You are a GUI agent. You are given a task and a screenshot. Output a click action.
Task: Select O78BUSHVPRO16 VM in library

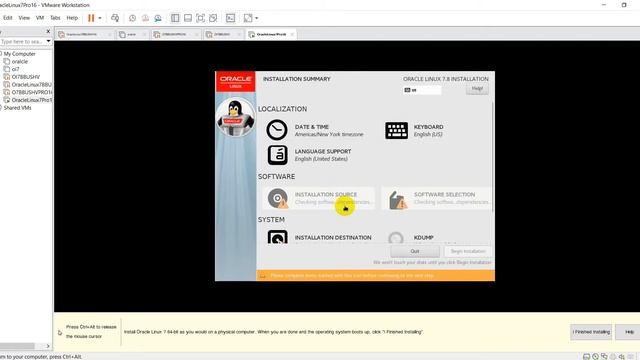pyautogui.click(x=31, y=92)
